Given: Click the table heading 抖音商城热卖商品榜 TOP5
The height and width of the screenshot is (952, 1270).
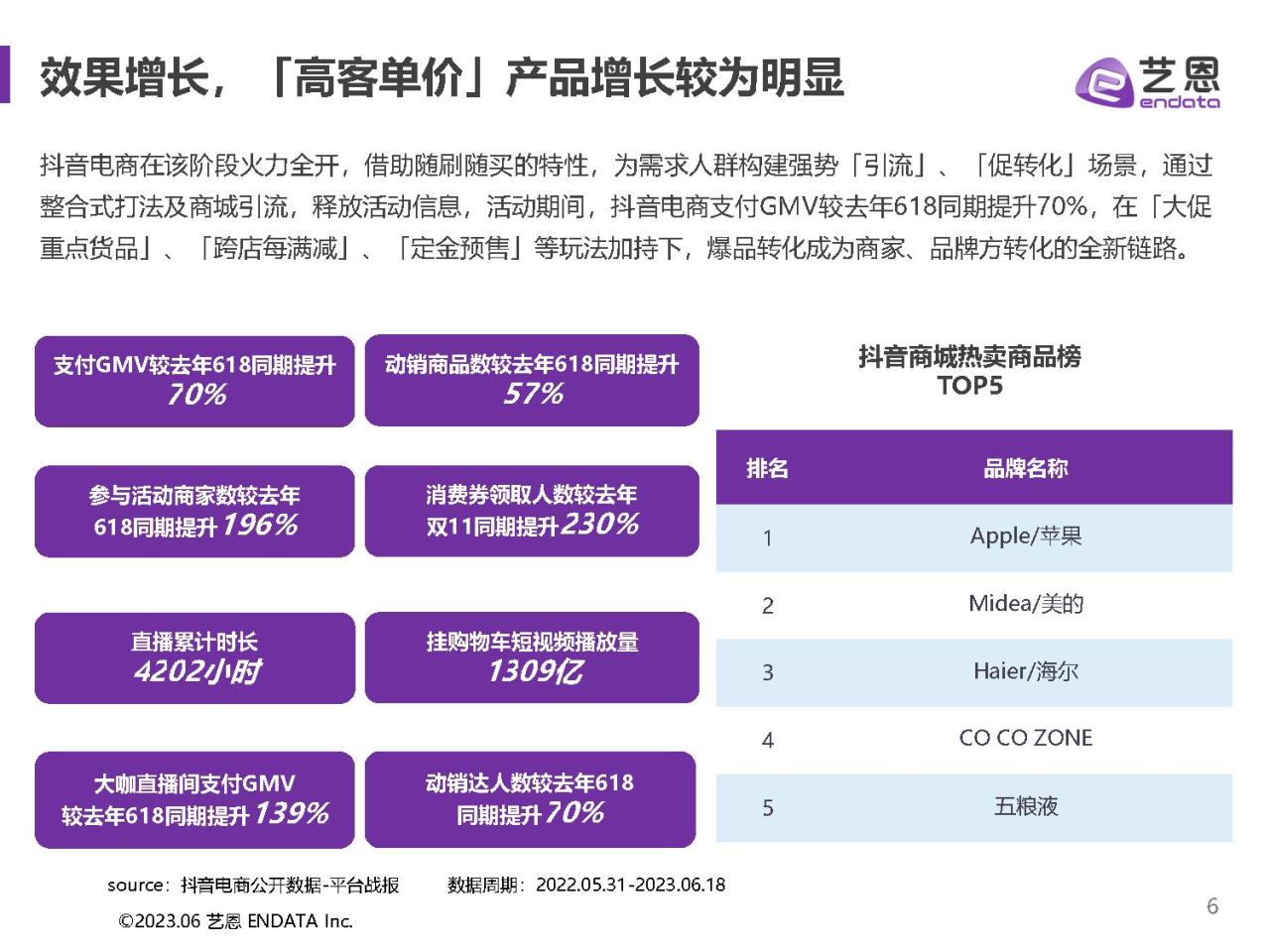Looking at the screenshot, I should coord(970,371).
